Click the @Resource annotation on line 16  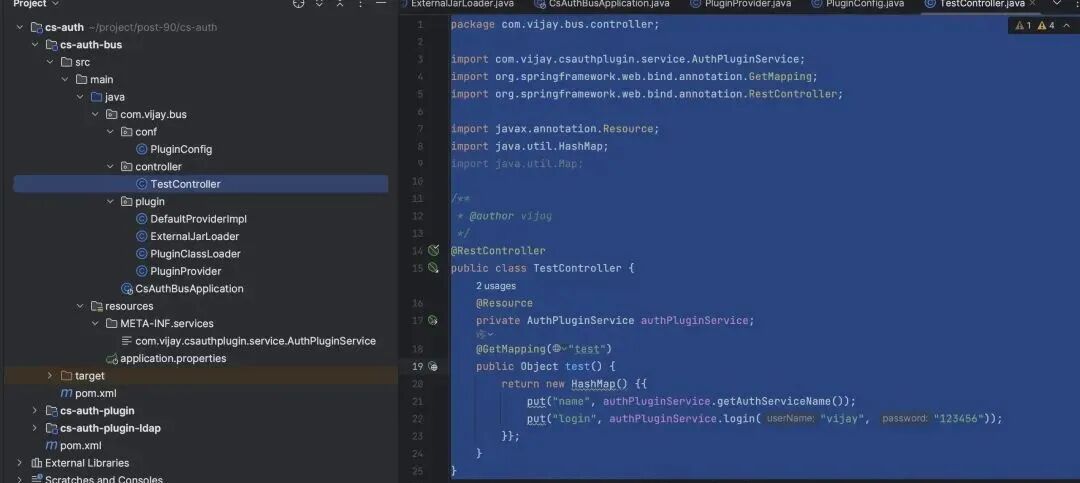coord(504,303)
